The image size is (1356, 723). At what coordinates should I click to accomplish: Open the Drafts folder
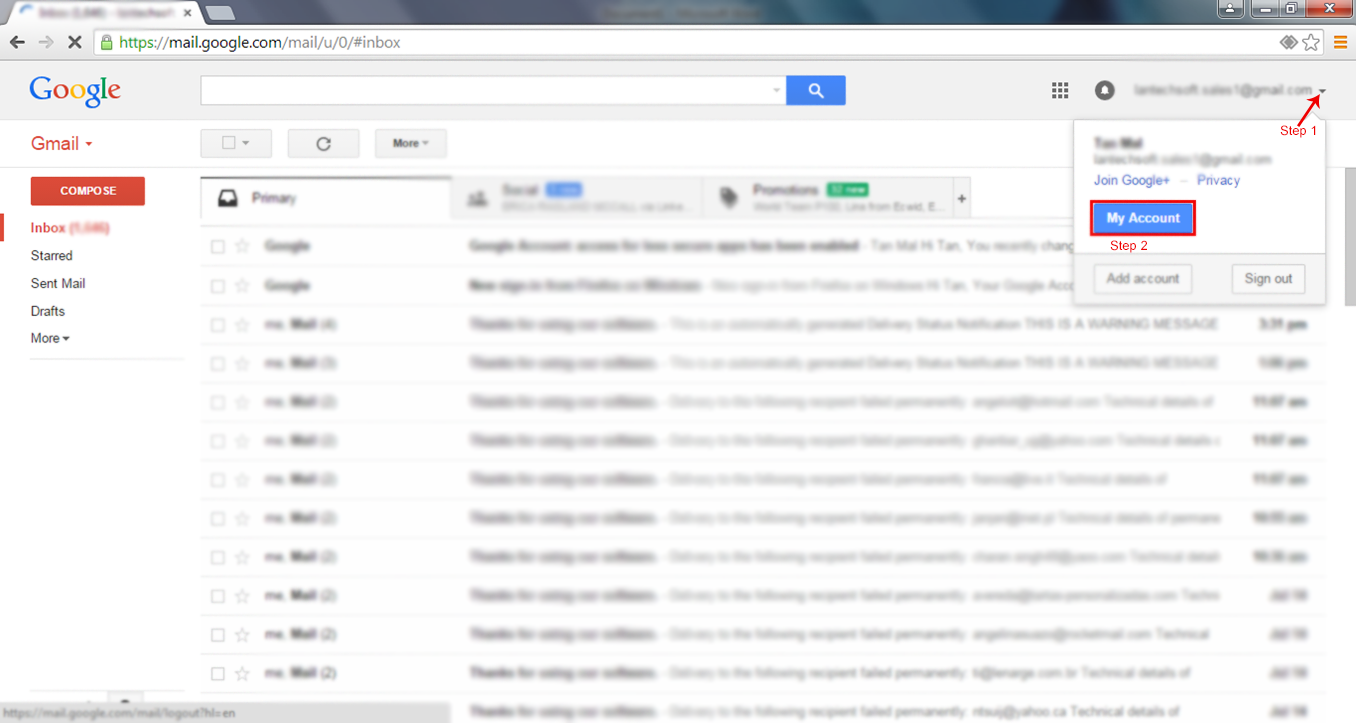[x=48, y=311]
